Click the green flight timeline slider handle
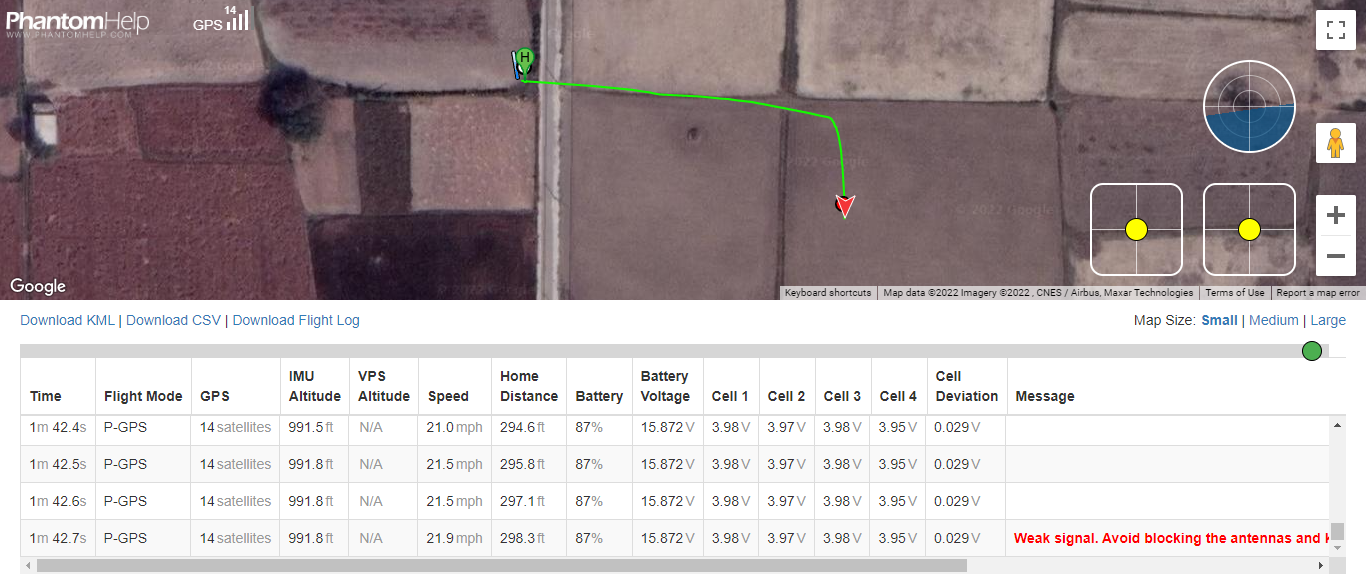Screen dimensions: 1366x587 coord(1312,351)
